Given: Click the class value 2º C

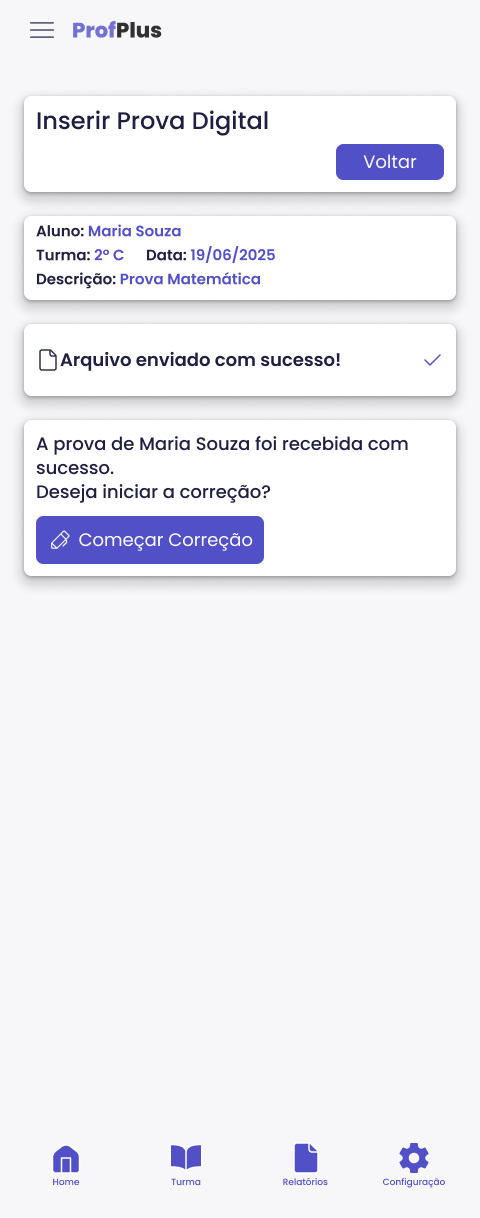Looking at the screenshot, I should [x=109, y=255].
